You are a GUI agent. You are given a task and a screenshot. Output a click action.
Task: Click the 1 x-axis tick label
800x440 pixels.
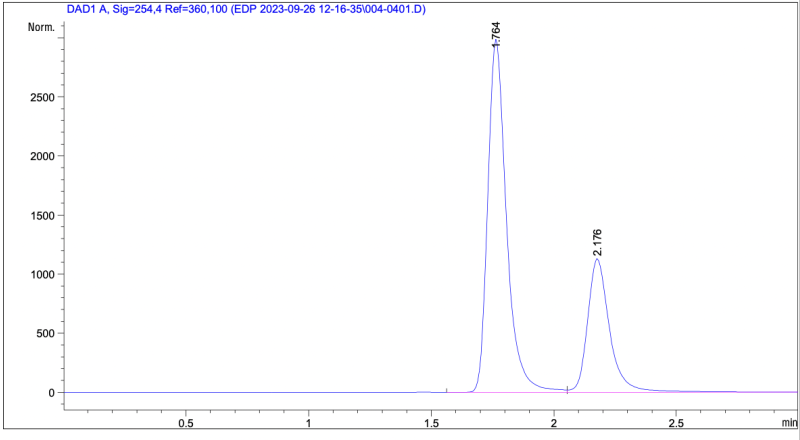point(309,423)
